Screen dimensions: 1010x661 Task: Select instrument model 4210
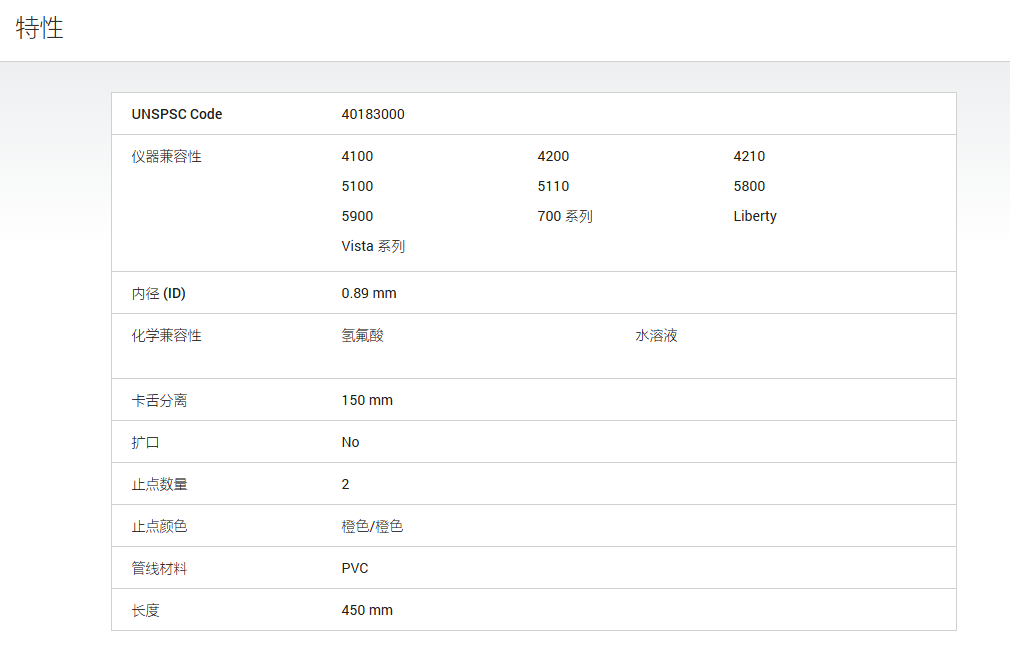click(x=749, y=157)
